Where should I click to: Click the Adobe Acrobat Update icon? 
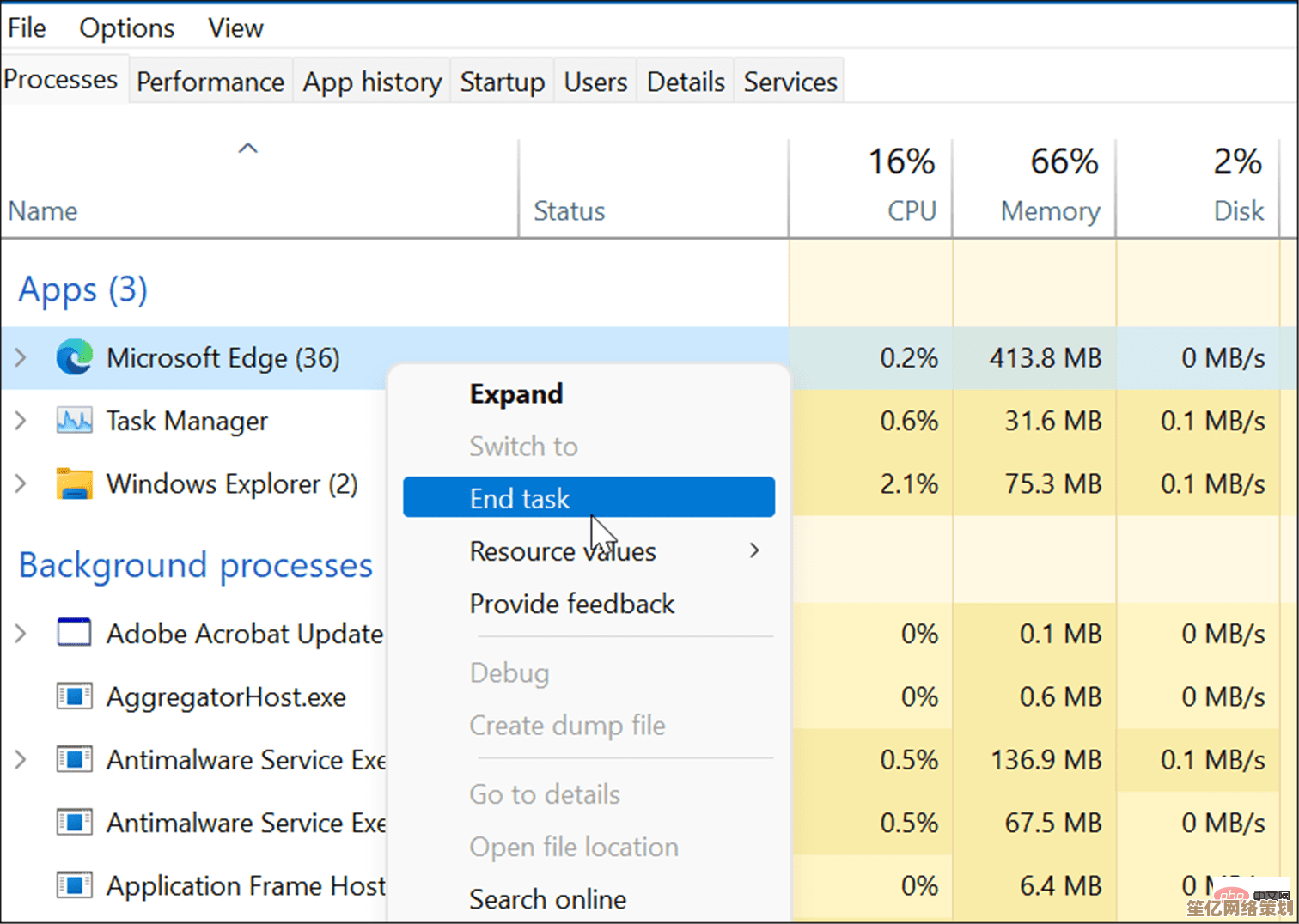(75, 633)
